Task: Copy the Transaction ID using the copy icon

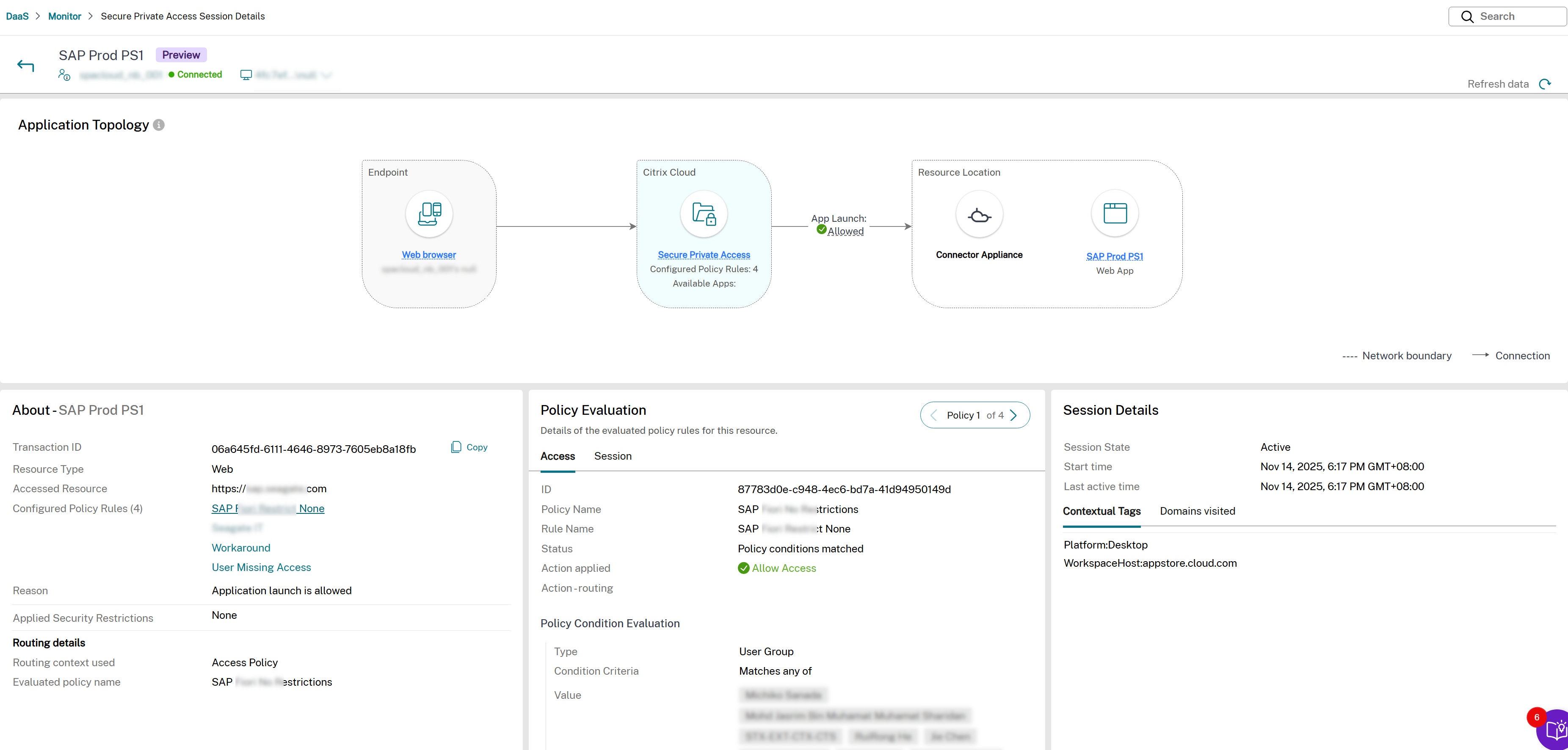Action: coord(456,447)
